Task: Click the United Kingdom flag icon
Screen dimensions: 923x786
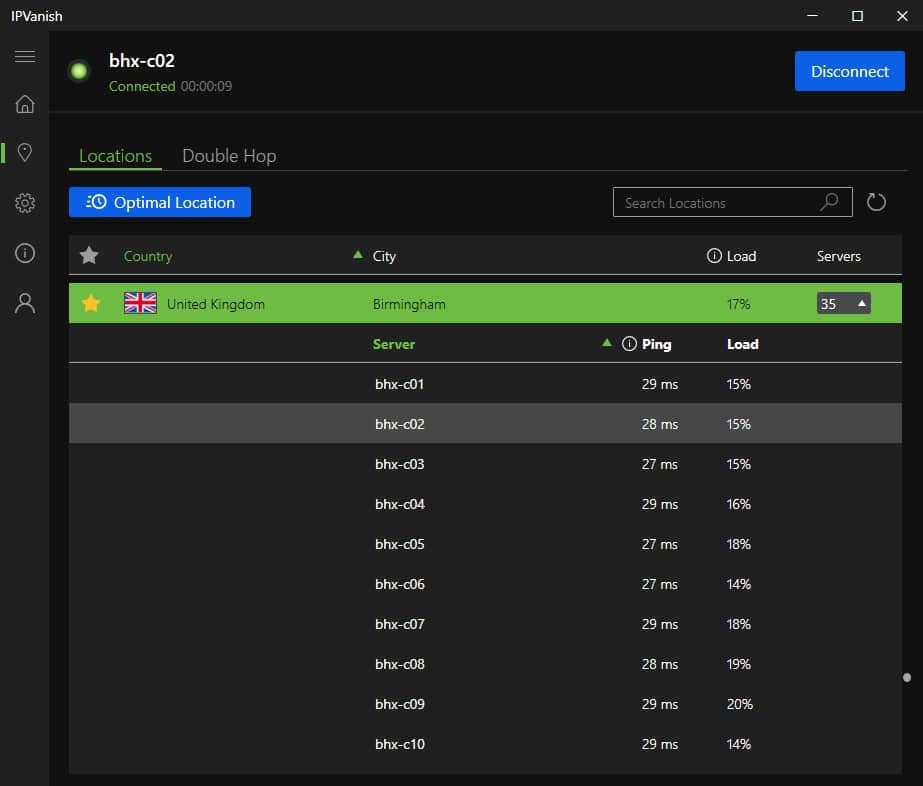Action: pos(140,303)
